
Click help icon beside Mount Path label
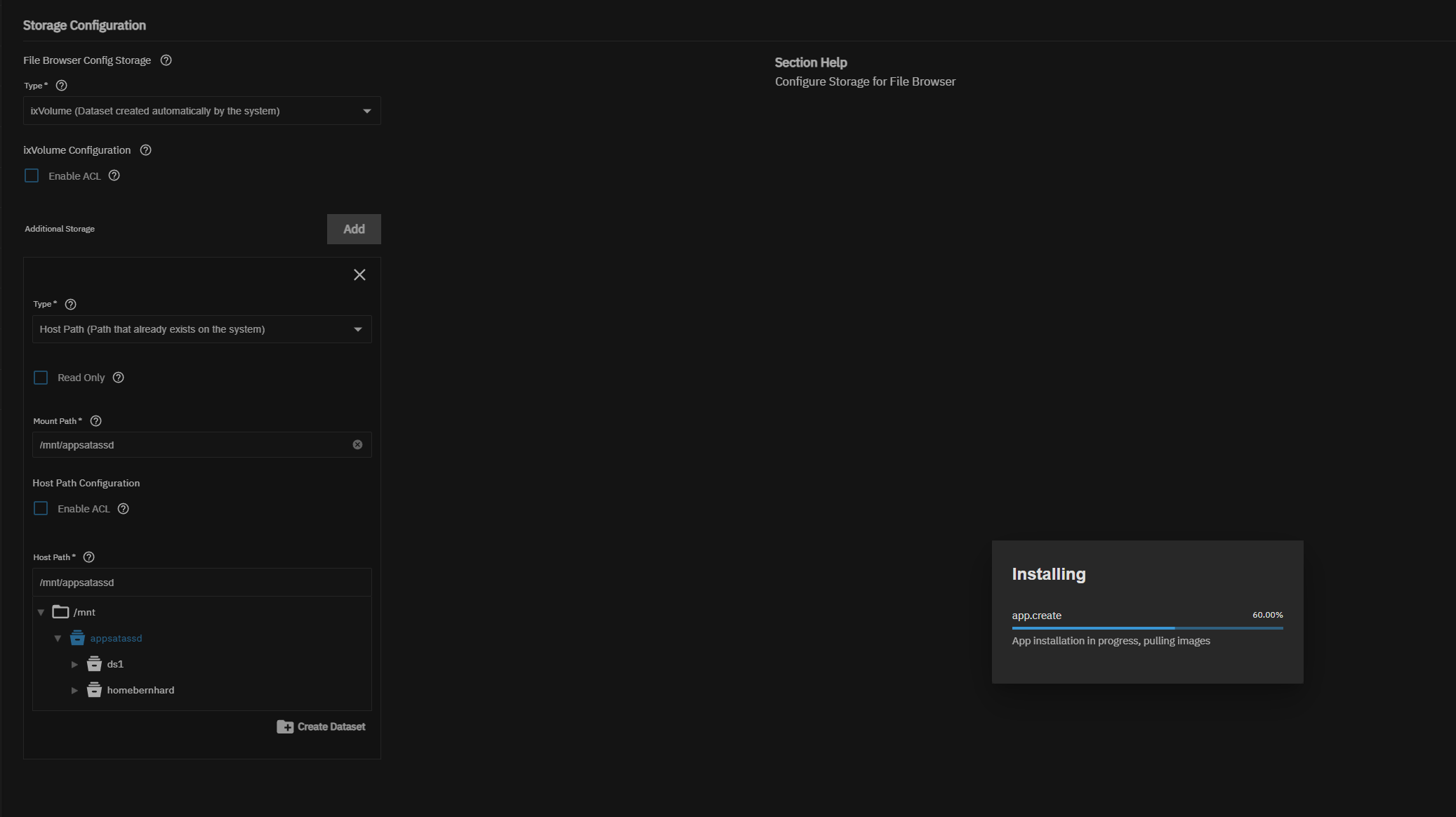pos(96,421)
